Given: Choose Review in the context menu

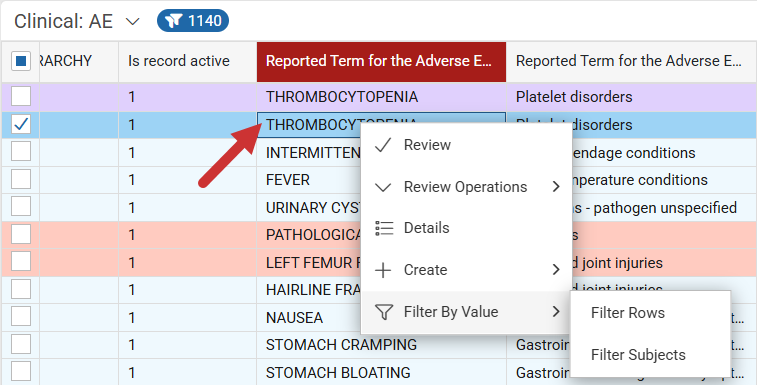Looking at the screenshot, I should click(x=466, y=144).
